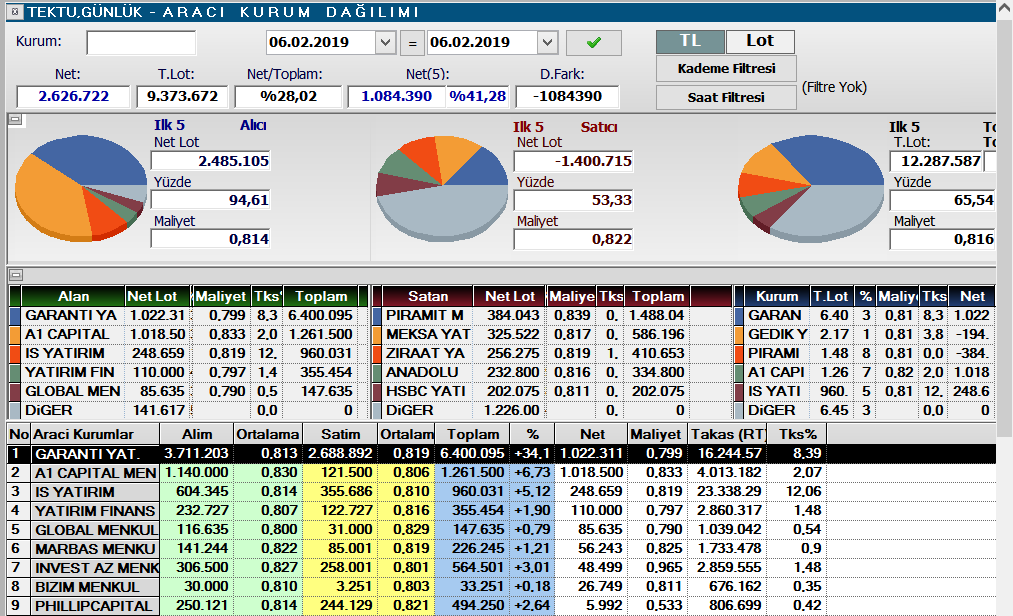The height and width of the screenshot is (616, 1013).
Task: Sort buyers by Alan column header
Action: 74,297
